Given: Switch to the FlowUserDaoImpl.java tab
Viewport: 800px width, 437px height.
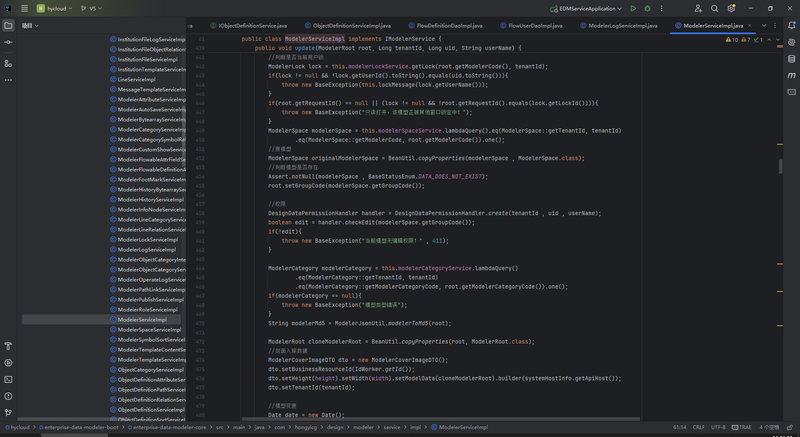Looking at the screenshot, I should point(537,25).
